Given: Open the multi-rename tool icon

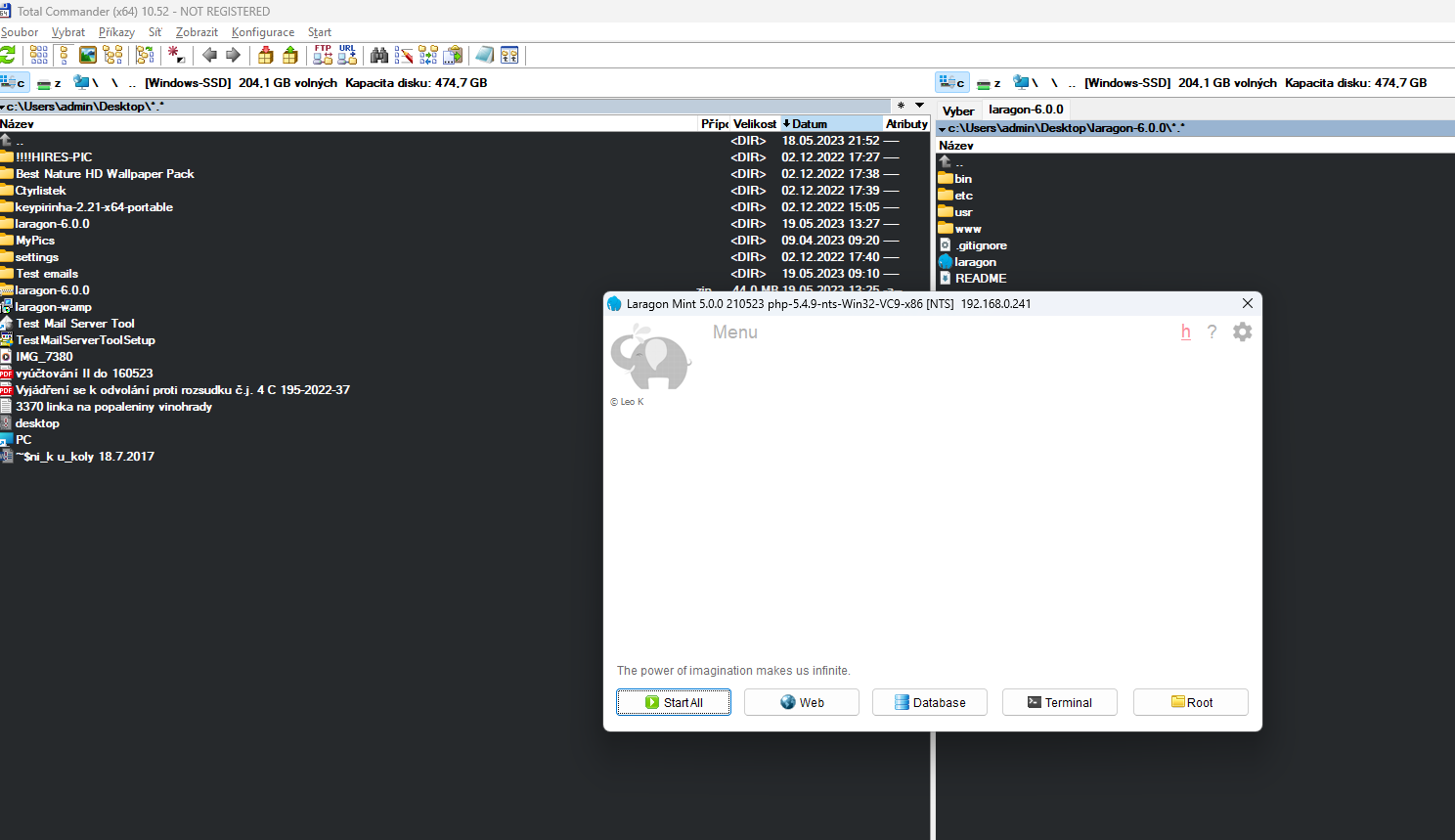Looking at the screenshot, I should [x=404, y=56].
